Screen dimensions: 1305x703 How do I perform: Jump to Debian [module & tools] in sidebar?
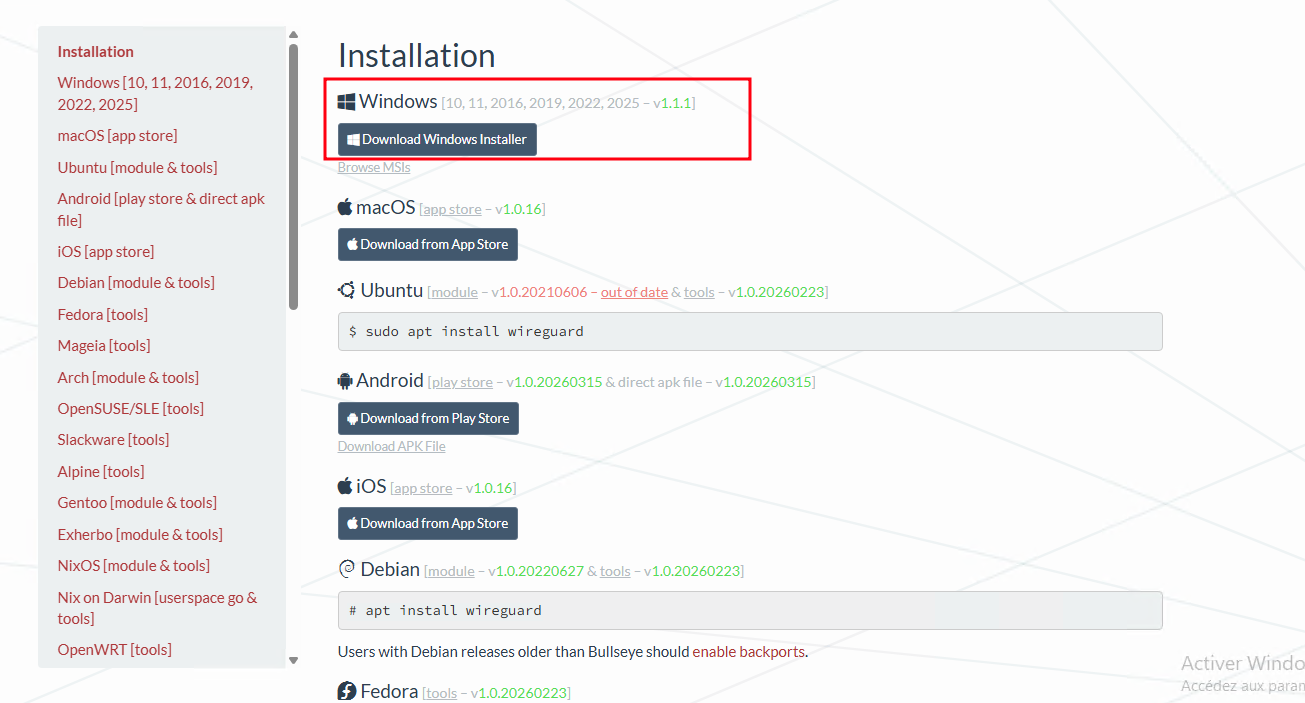(136, 283)
